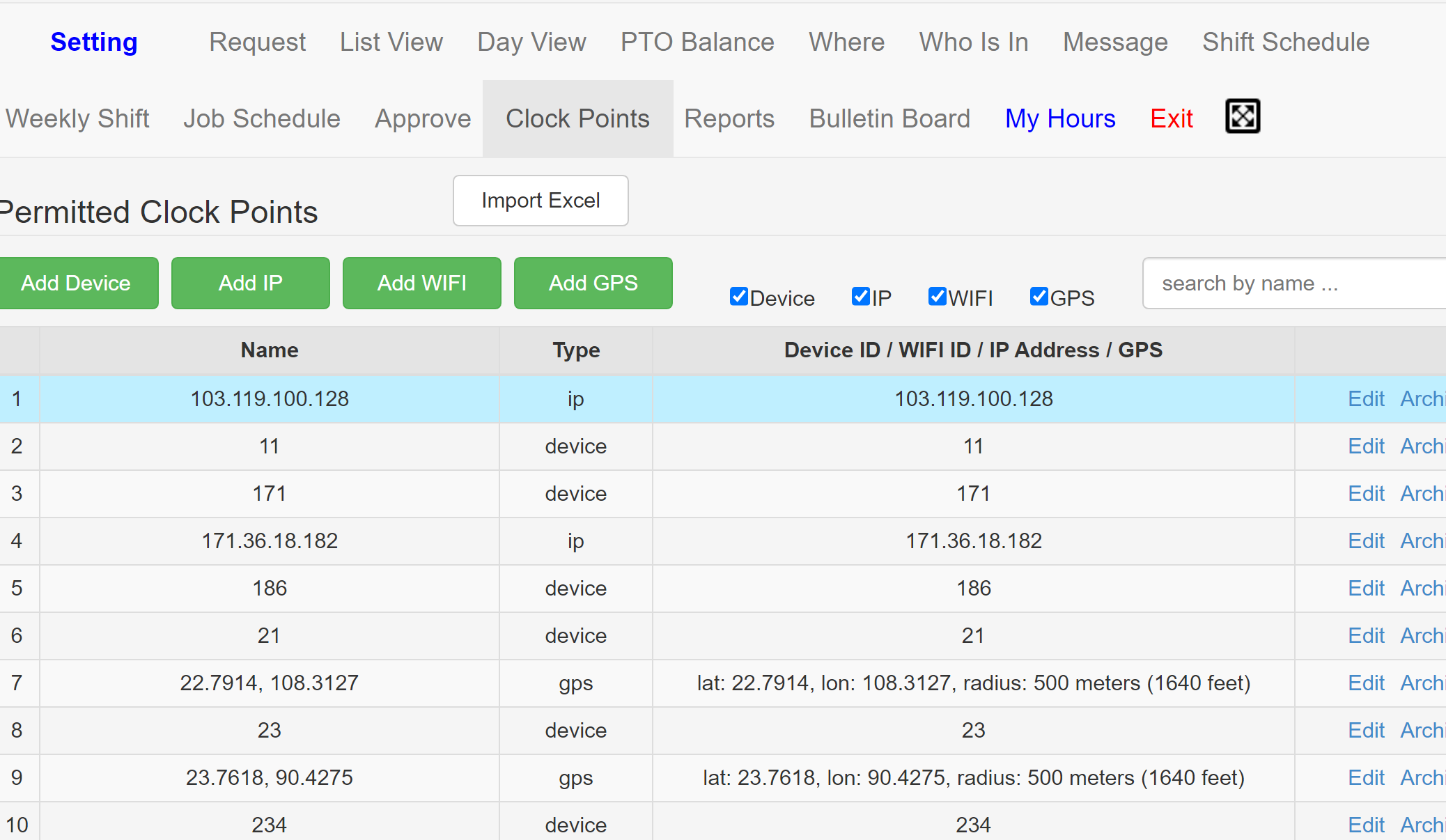Image resolution: width=1446 pixels, height=840 pixels.
Task: Toggle the WIFI filter checkbox
Action: pyautogui.click(x=938, y=296)
